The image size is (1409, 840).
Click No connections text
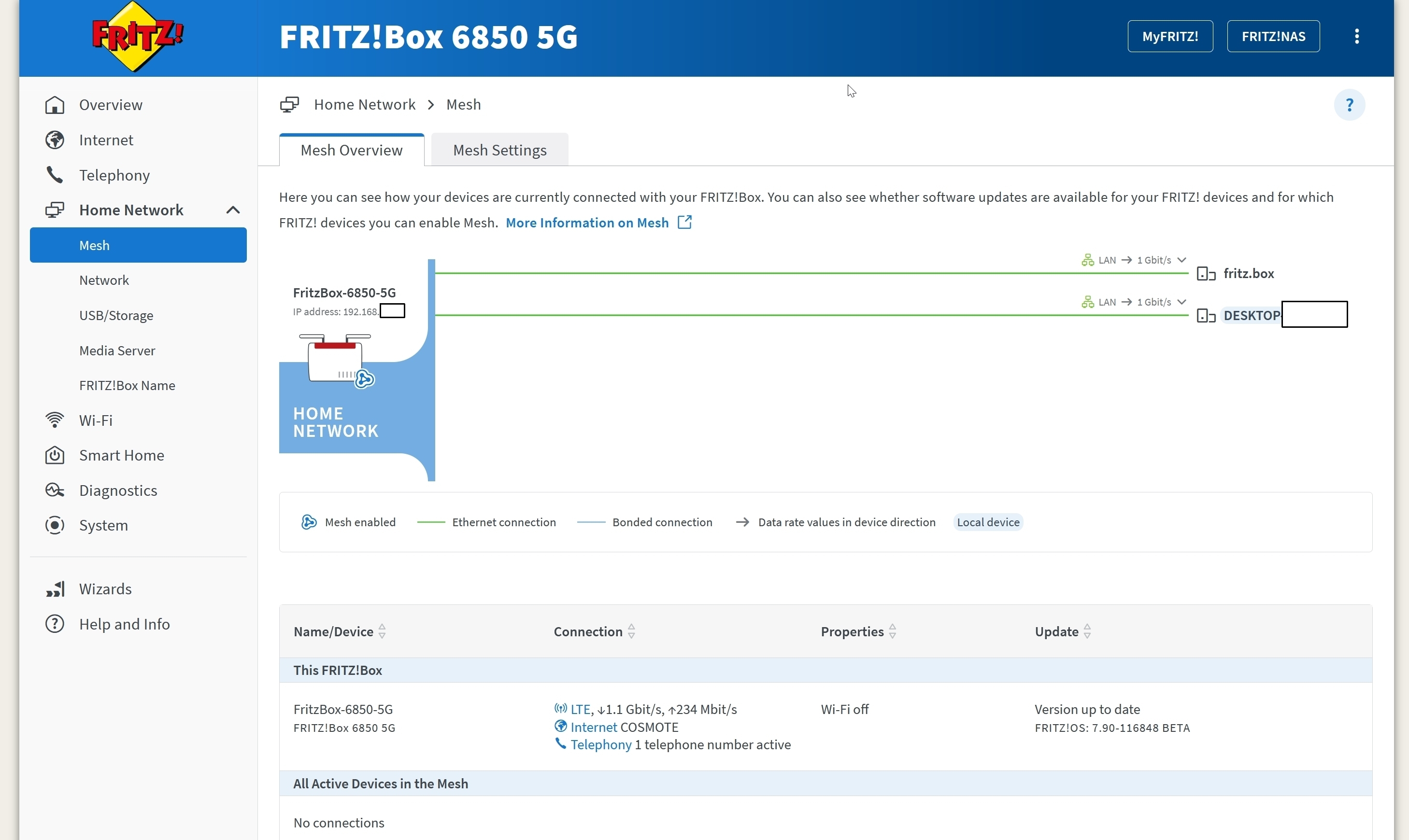click(x=339, y=823)
